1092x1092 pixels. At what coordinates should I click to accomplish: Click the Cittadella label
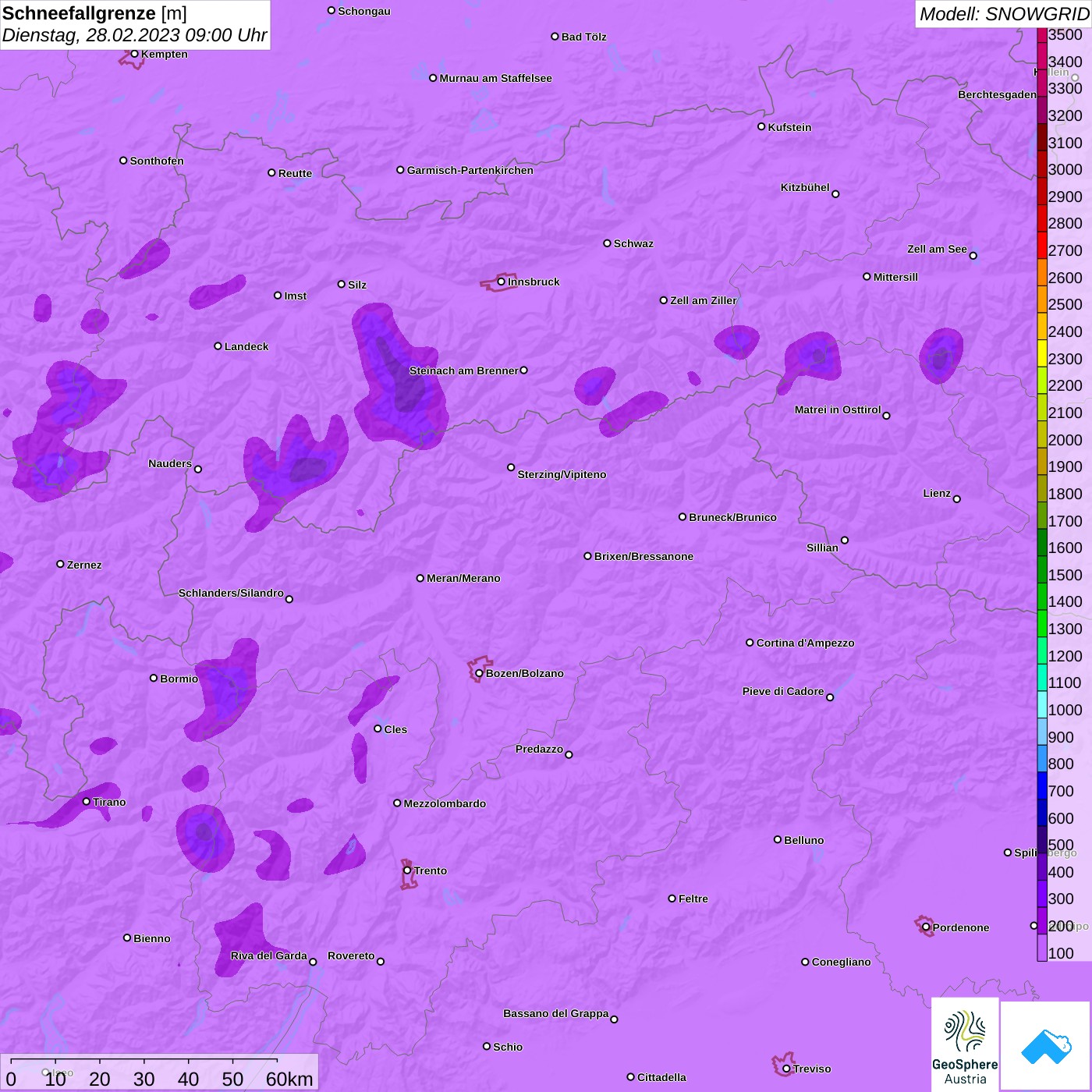(661, 1077)
